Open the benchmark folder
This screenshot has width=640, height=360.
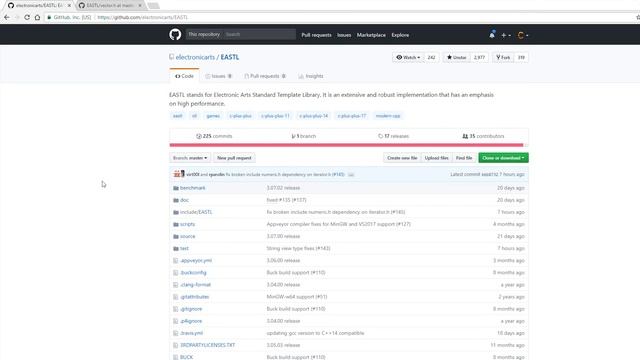tap(193, 188)
